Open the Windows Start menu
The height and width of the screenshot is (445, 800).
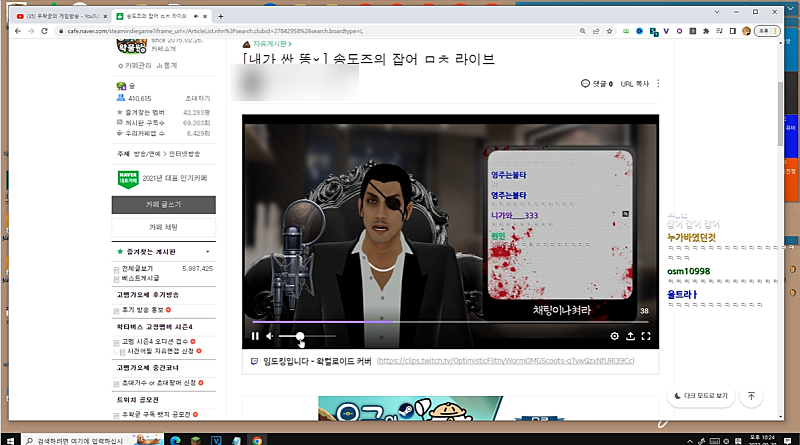(10, 440)
